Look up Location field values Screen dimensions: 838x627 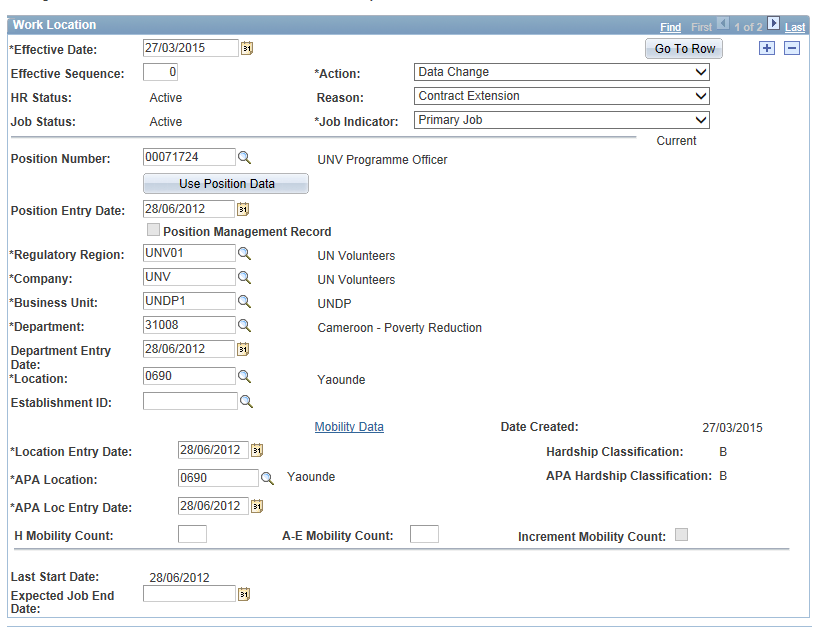pos(244,376)
